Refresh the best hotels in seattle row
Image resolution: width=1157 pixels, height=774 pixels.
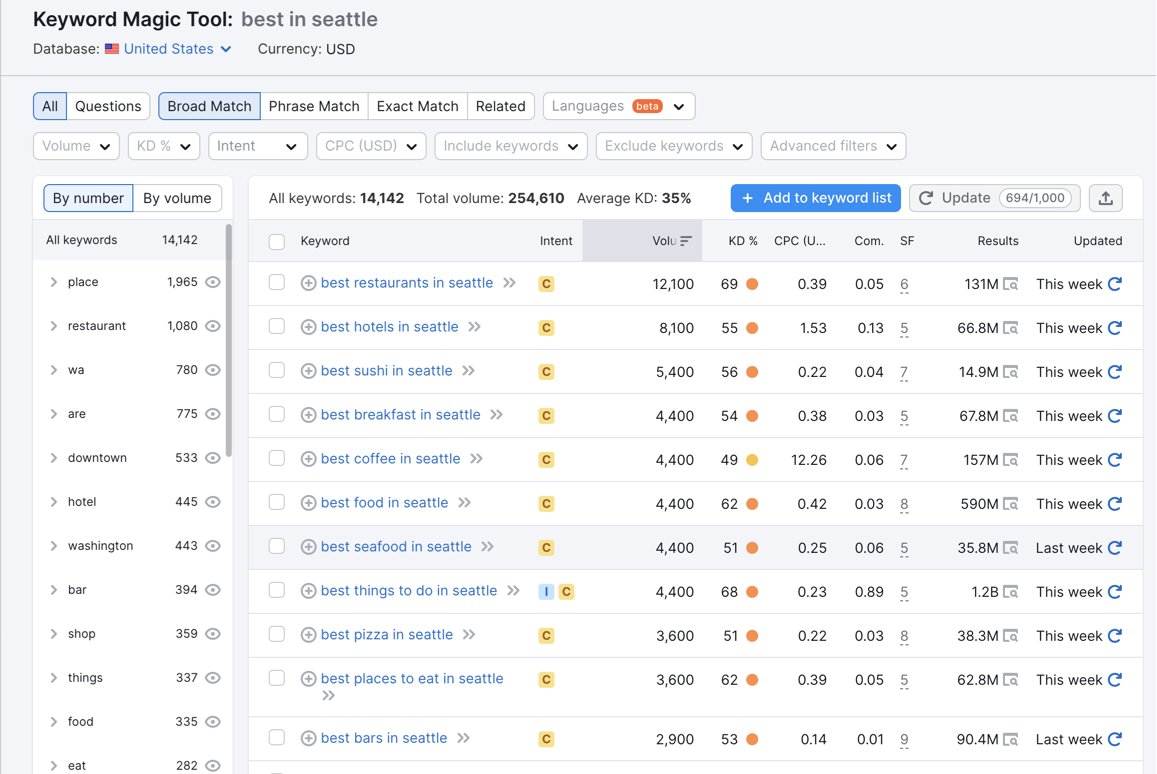(1115, 328)
